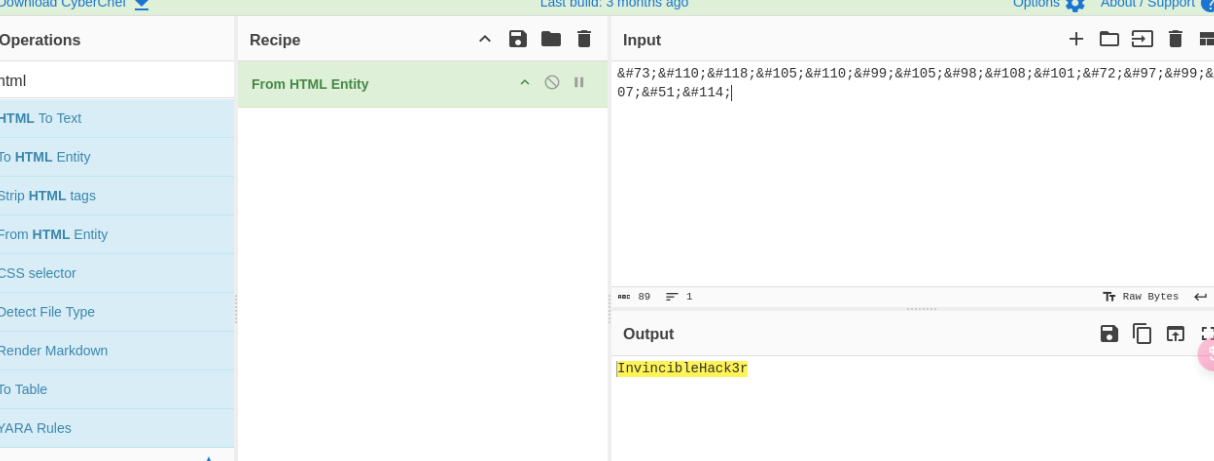Load a saved recipe folder icon
The image size is (1214, 461).
pyautogui.click(x=551, y=39)
